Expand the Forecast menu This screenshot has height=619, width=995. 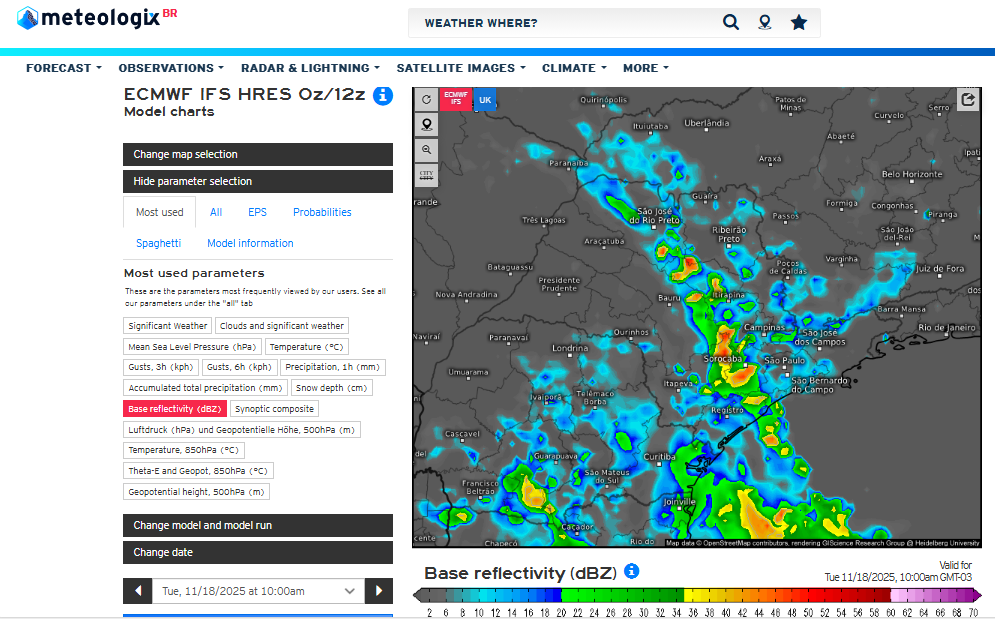tap(64, 68)
